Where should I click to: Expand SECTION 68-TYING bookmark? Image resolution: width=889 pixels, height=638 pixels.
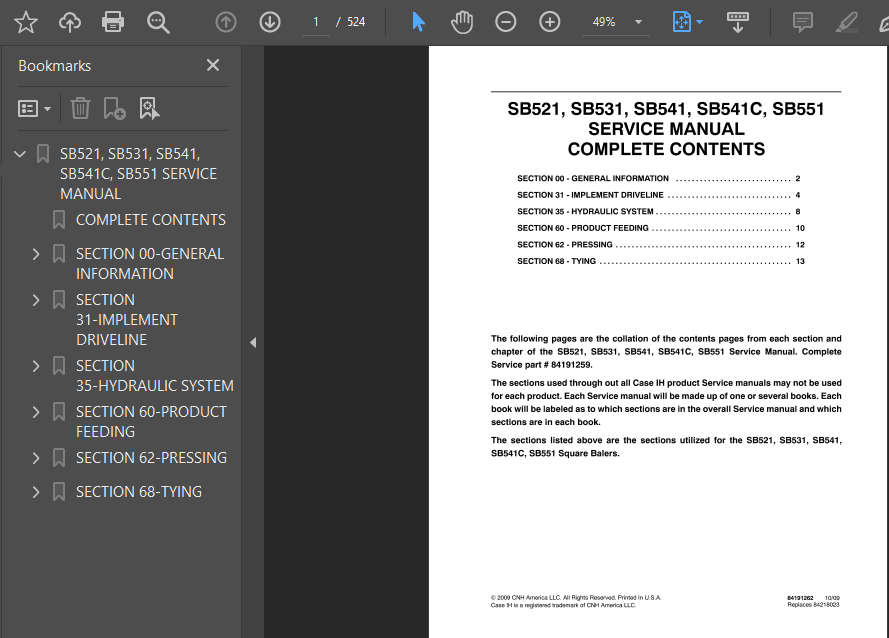point(36,492)
